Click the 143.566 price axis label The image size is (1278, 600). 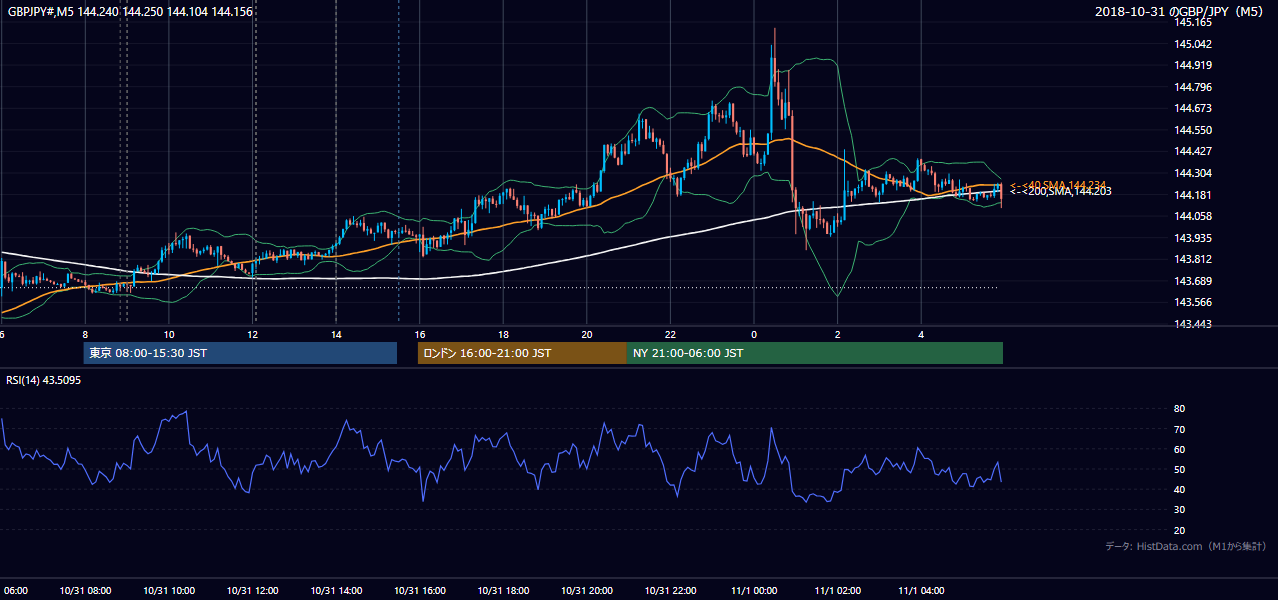tap(1193, 302)
